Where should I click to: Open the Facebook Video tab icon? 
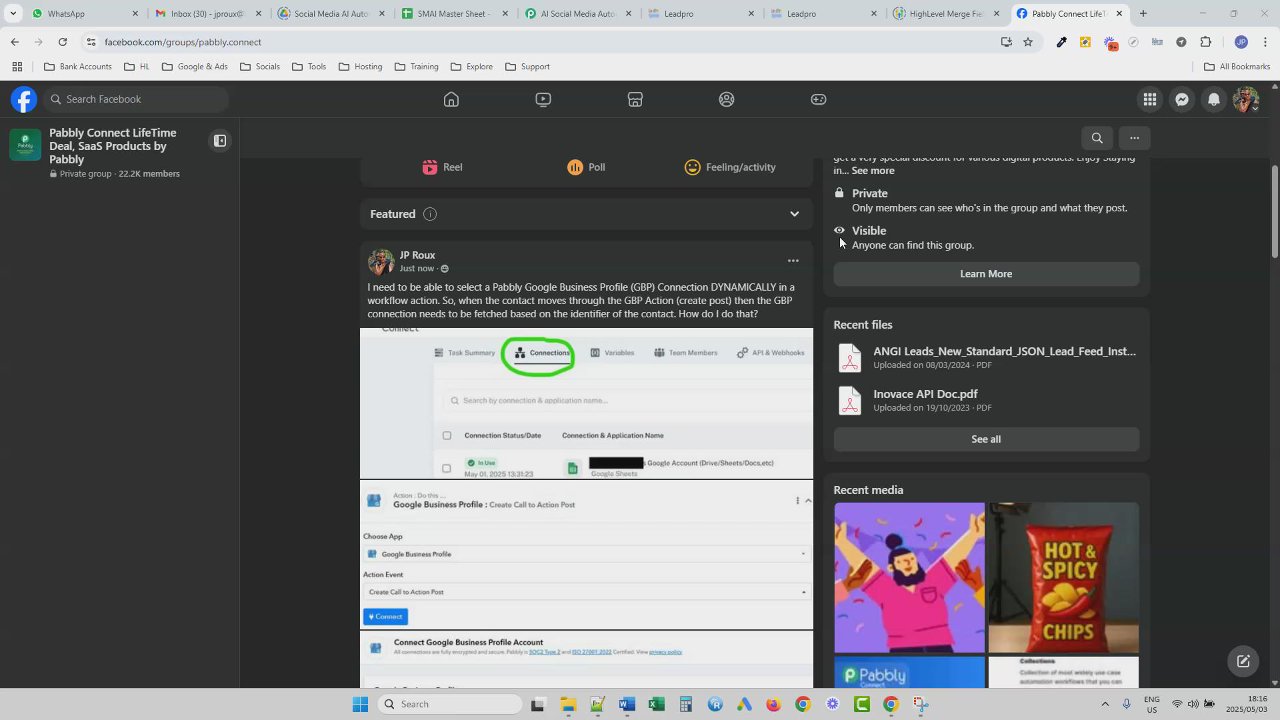[543, 99]
